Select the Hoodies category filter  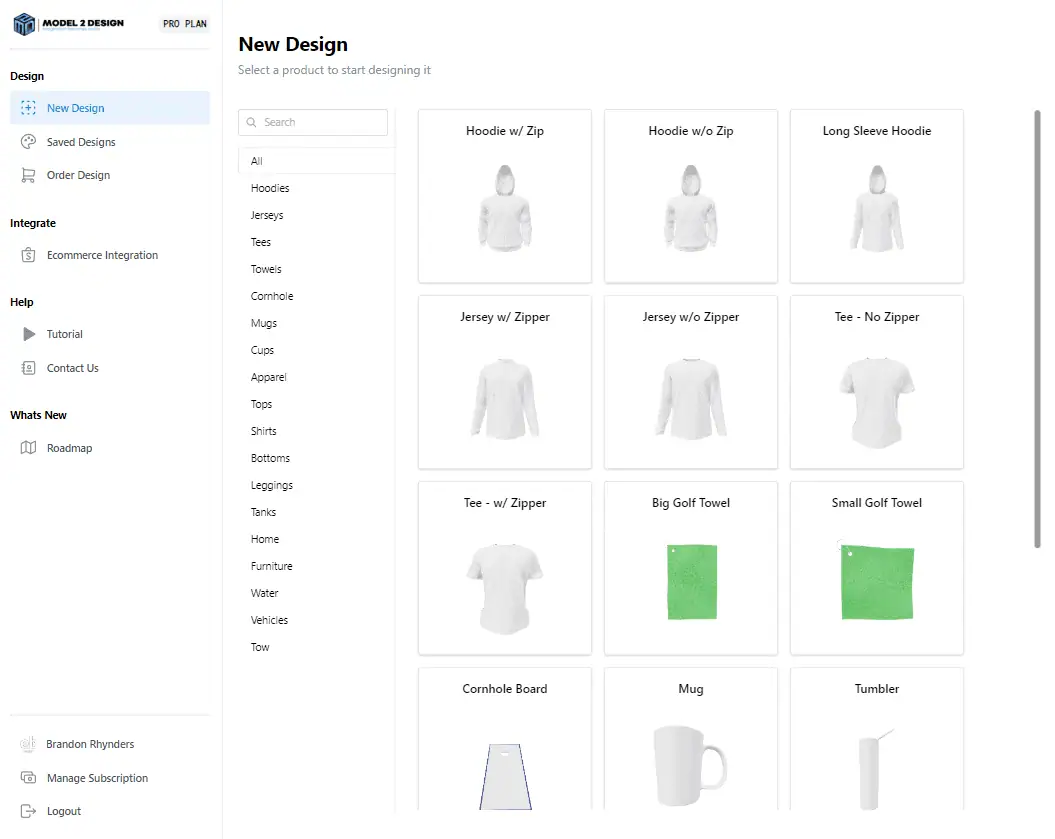click(x=270, y=188)
